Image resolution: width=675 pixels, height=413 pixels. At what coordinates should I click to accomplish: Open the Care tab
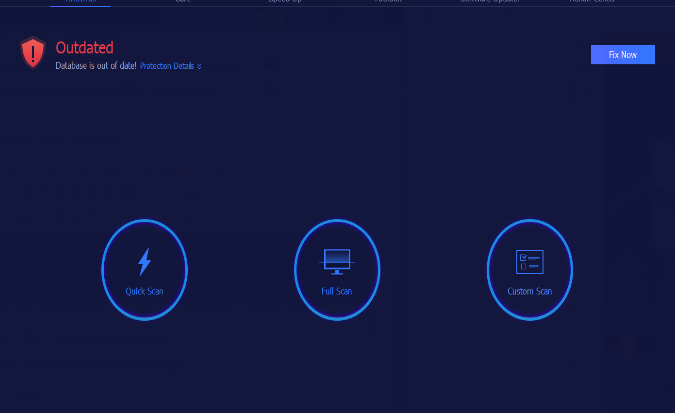[183, 2]
